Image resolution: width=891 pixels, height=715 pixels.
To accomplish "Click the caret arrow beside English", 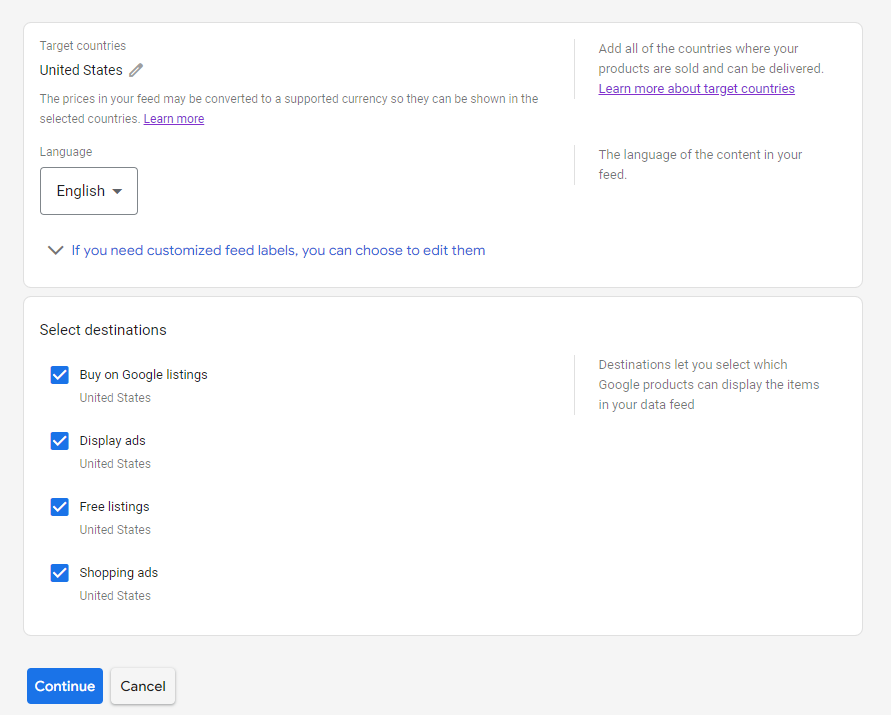I will 117,192.
